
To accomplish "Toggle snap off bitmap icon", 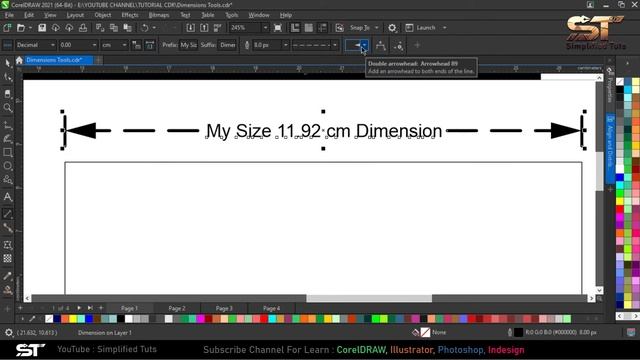I will click(339, 28).
